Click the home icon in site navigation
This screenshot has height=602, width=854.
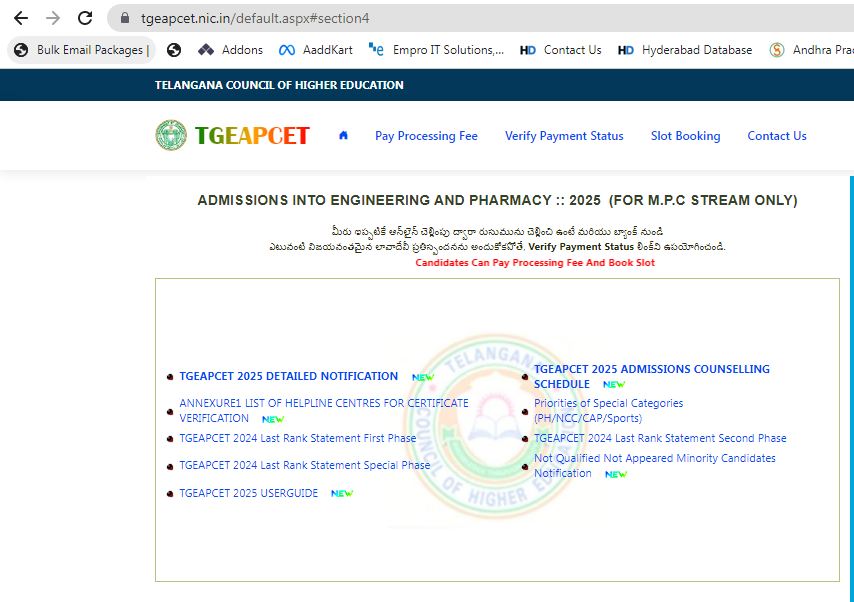(x=343, y=135)
